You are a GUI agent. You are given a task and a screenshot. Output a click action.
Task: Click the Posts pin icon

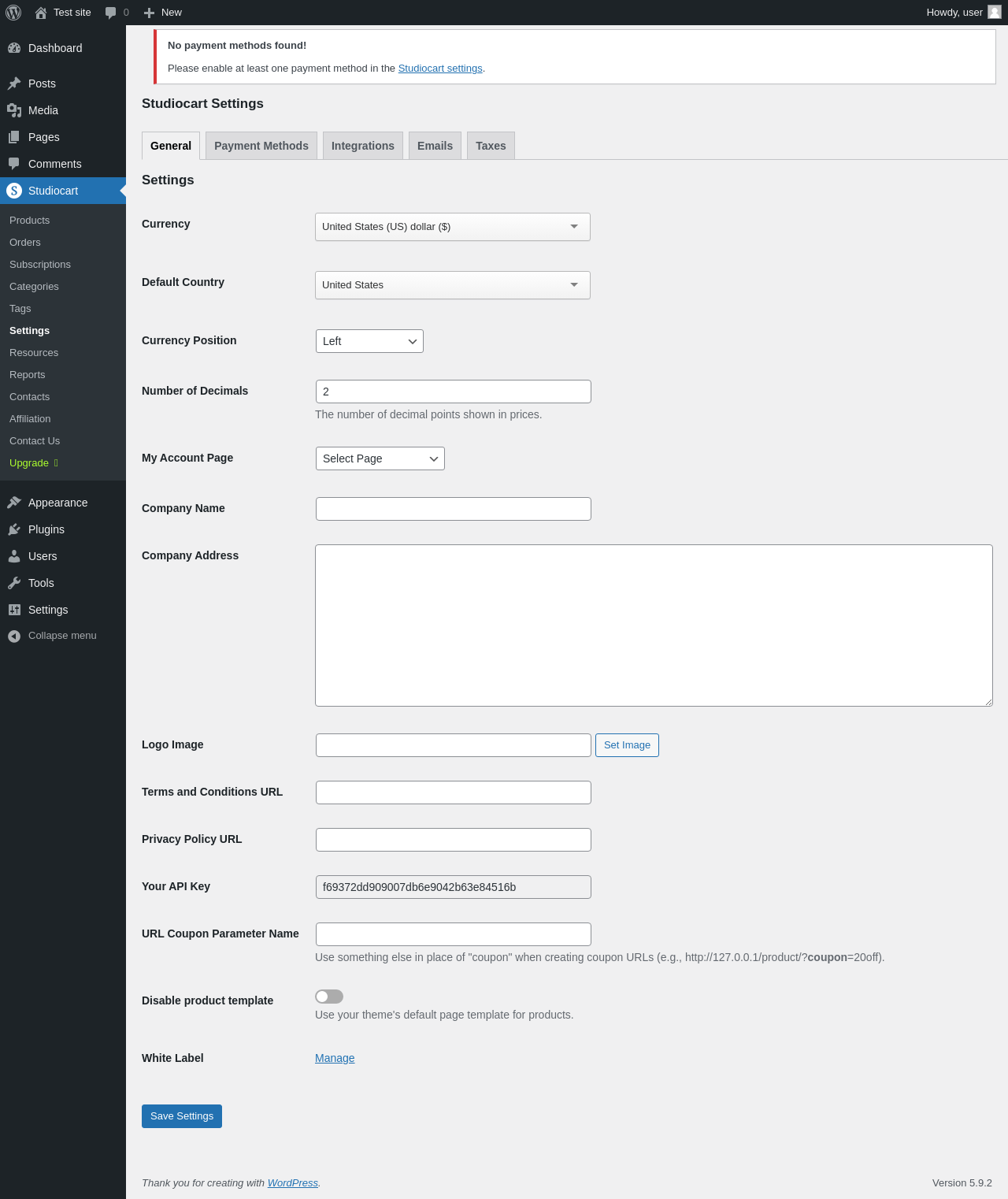point(14,84)
